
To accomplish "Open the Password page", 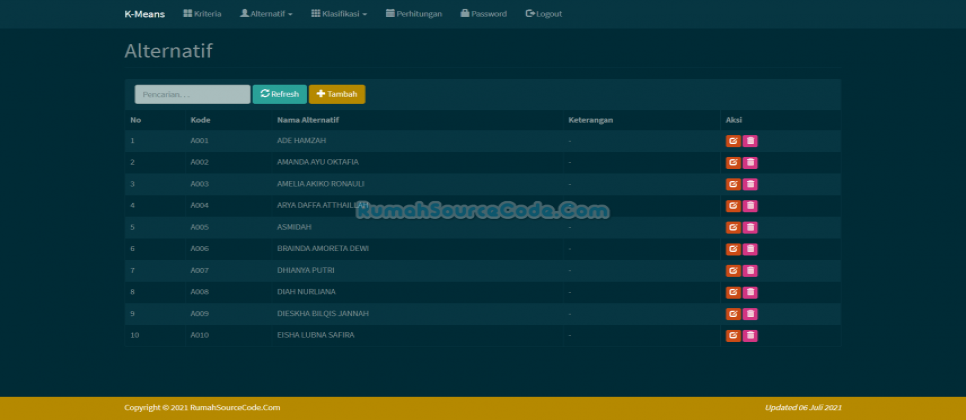I will click(484, 14).
